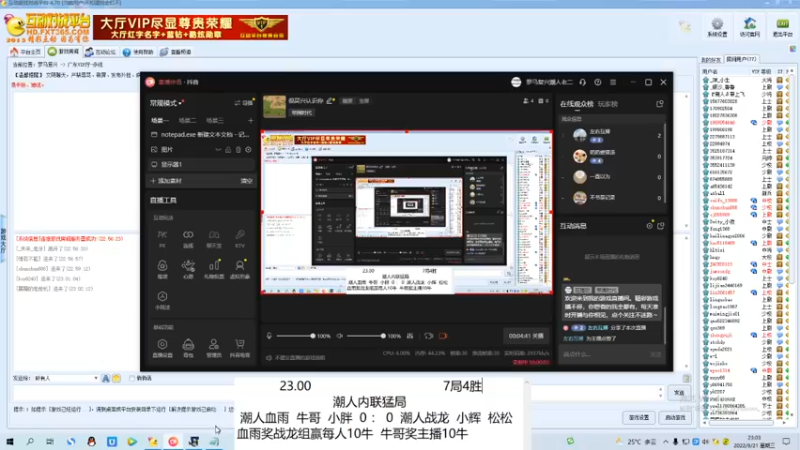Click the first audience member avatar

point(580,135)
